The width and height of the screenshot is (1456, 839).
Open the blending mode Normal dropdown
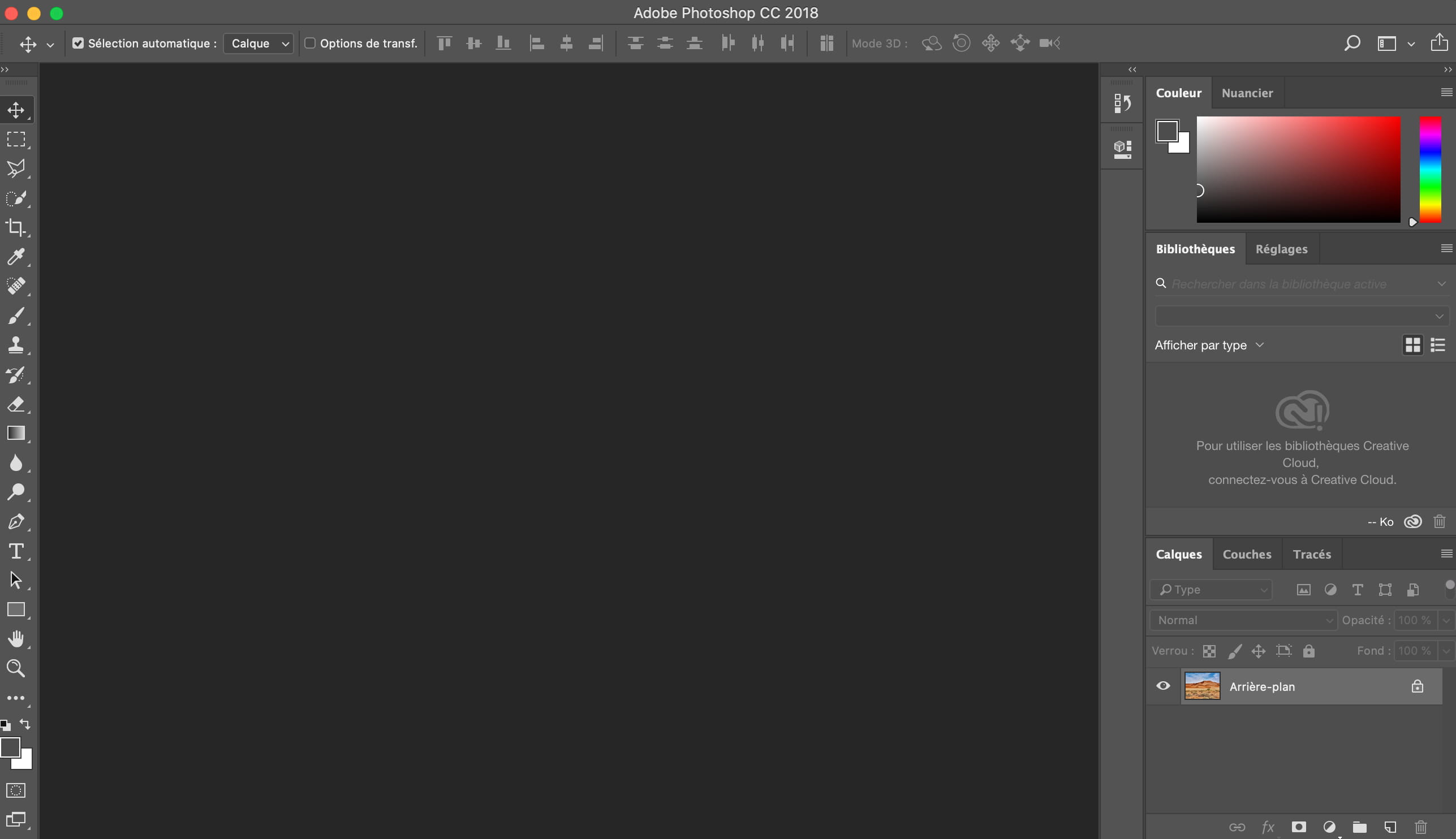(x=1245, y=620)
